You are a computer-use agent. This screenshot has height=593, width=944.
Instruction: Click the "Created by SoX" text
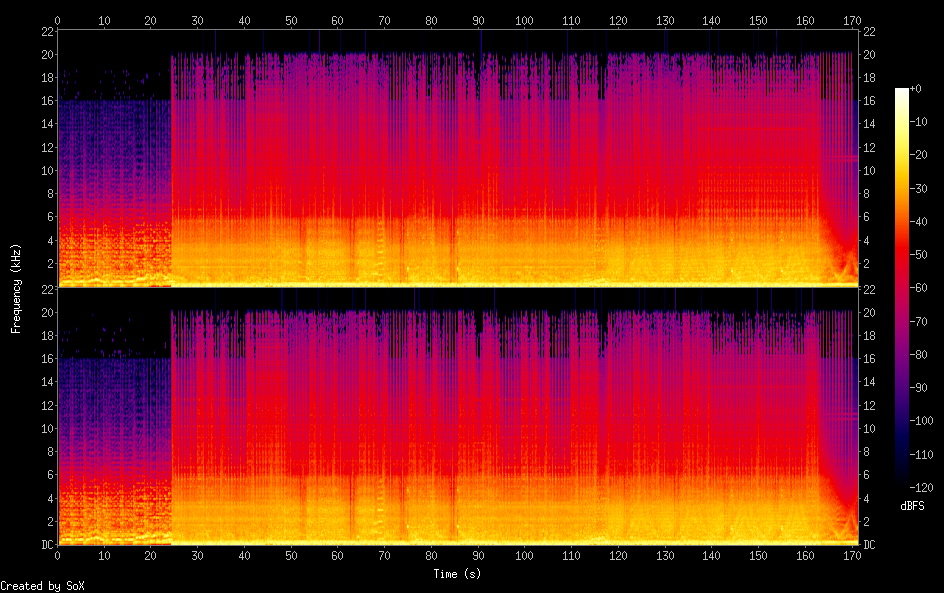[x=35, y=586]
